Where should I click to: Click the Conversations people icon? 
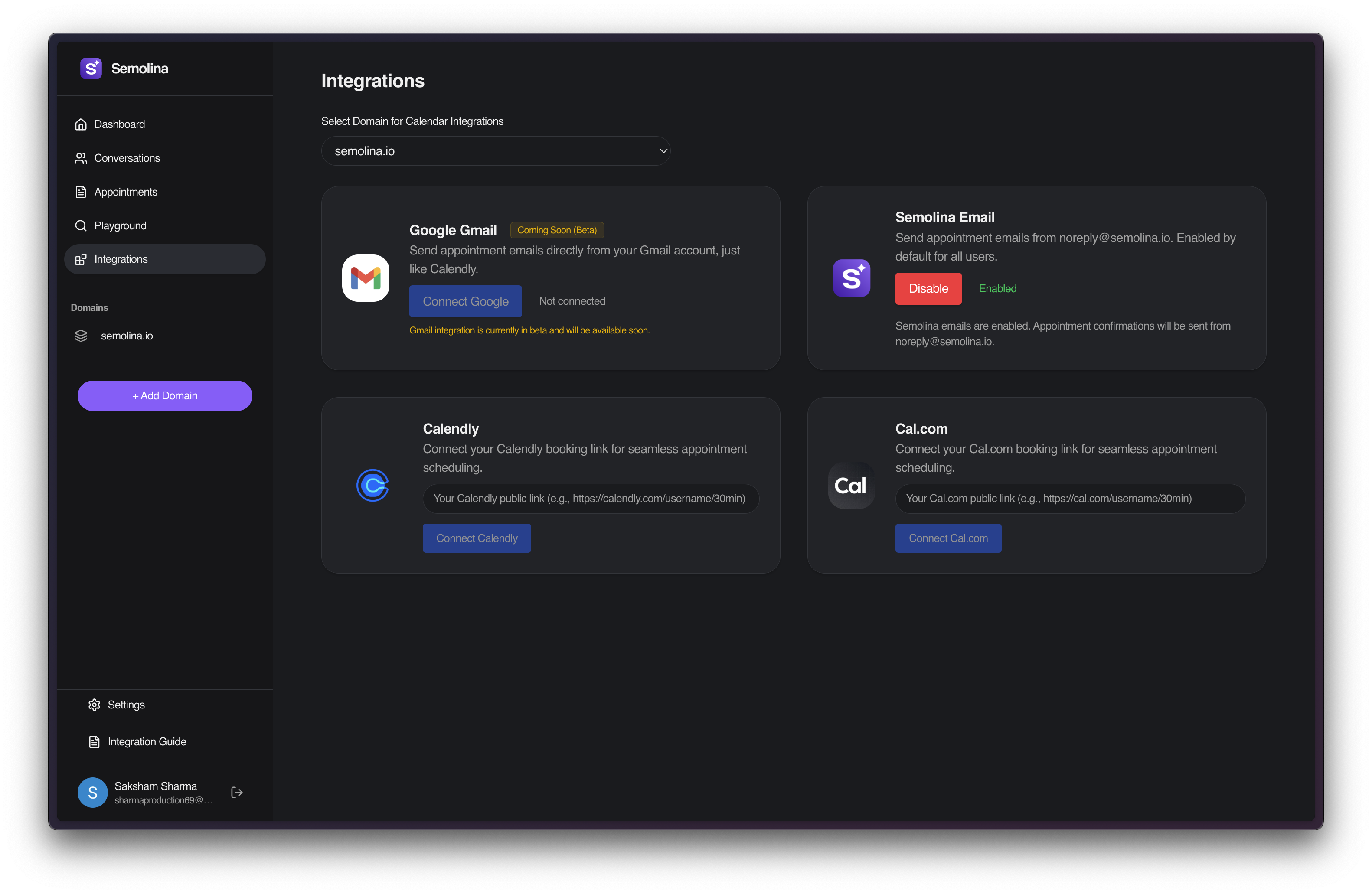coord(81,159)
